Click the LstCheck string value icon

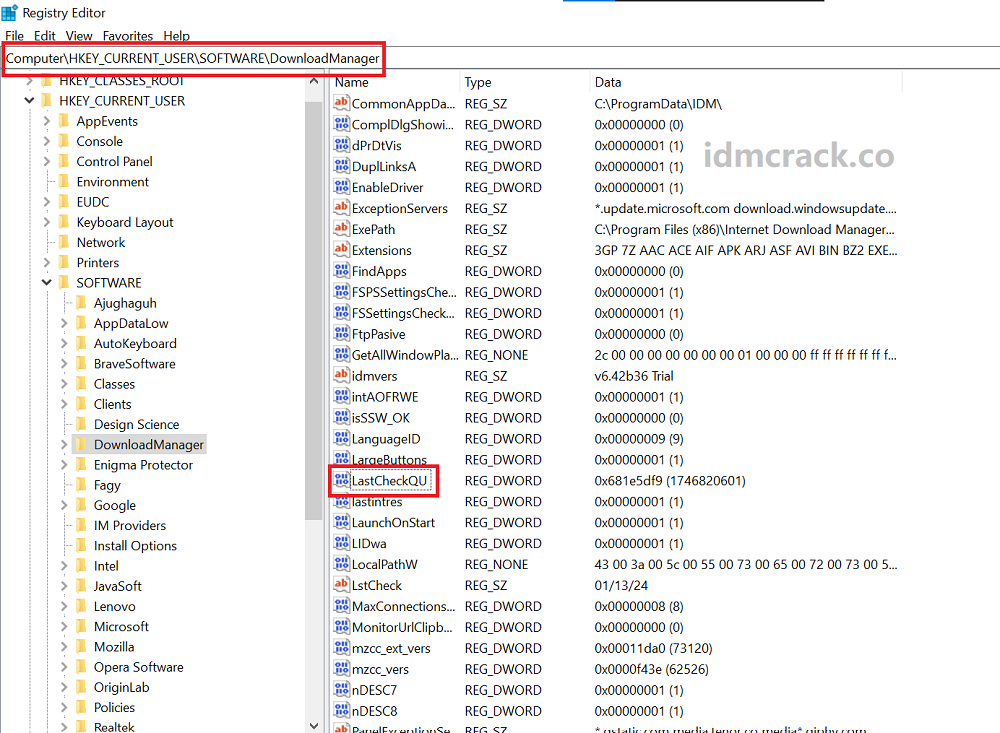tap(341, 584)
